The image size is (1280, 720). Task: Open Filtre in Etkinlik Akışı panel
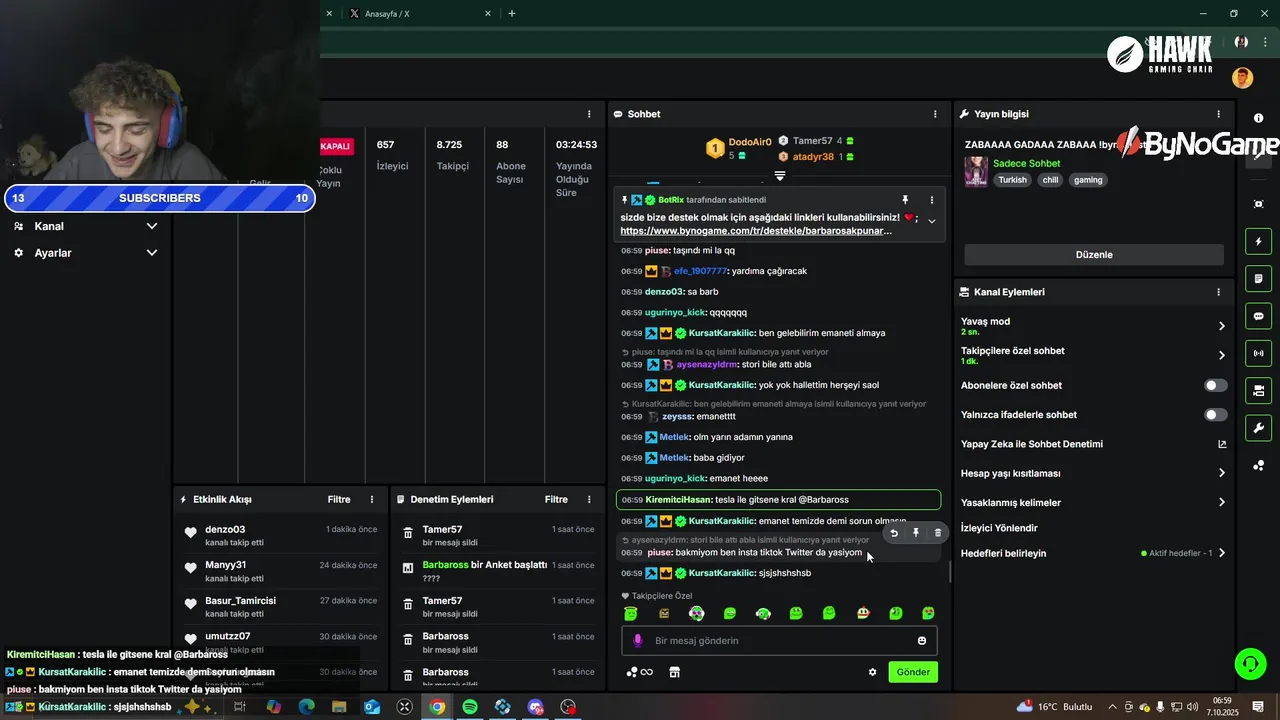[339, 499]
